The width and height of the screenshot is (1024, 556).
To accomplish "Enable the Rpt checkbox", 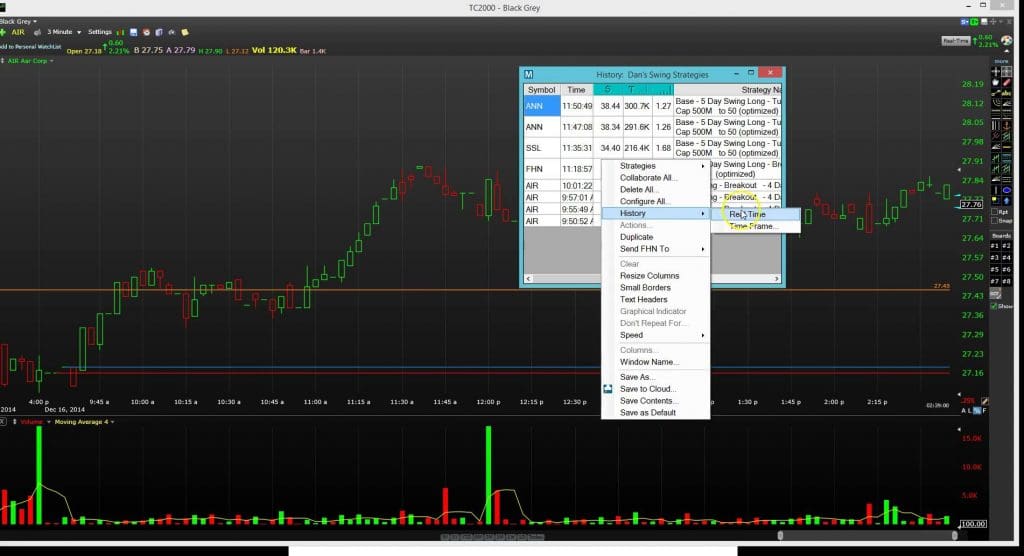I will coord(995,212).
